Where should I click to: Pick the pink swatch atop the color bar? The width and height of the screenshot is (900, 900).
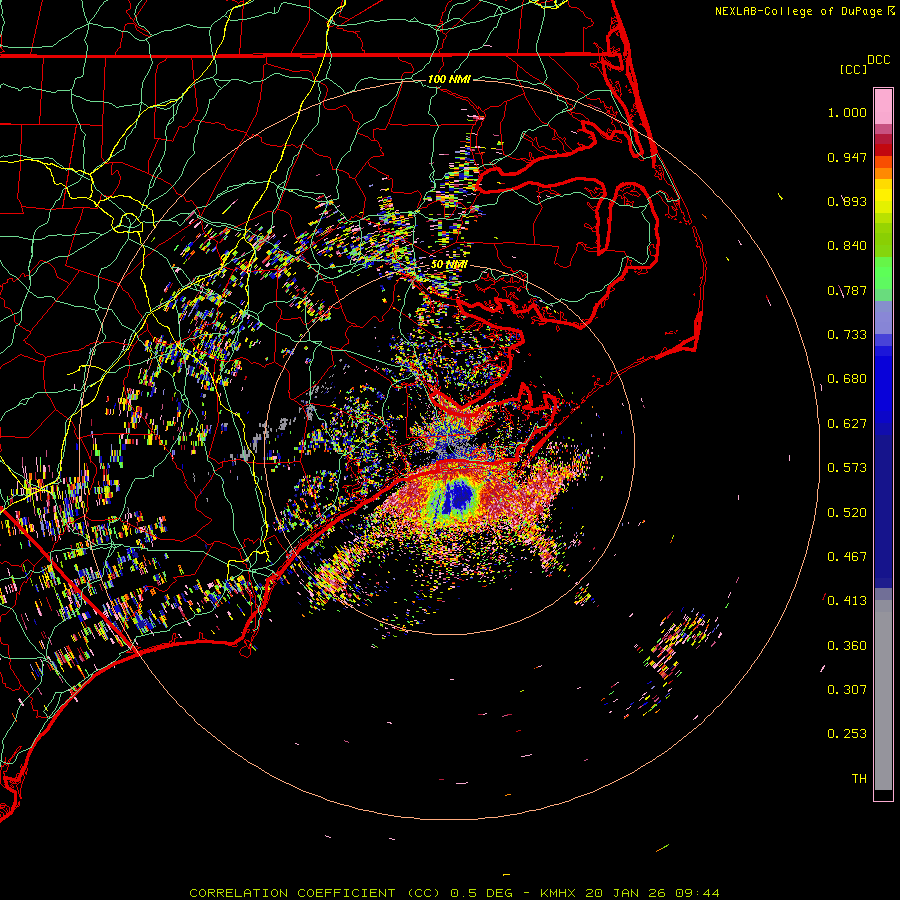[x=883, y=107]
